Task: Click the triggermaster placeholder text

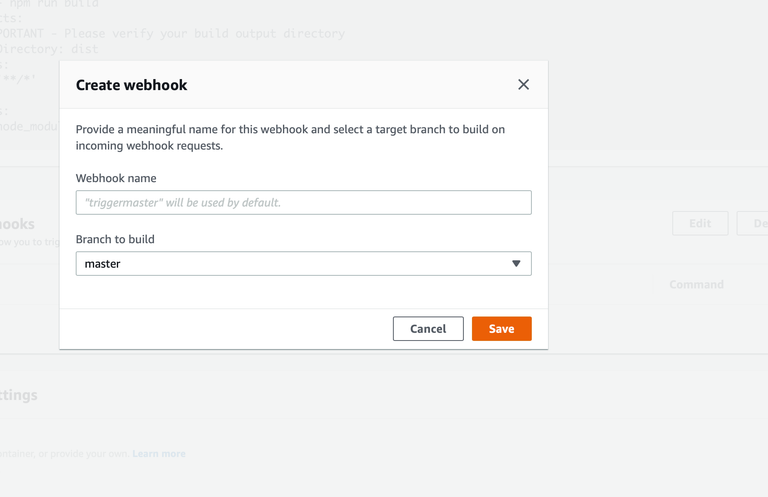Action: [183, 202]
